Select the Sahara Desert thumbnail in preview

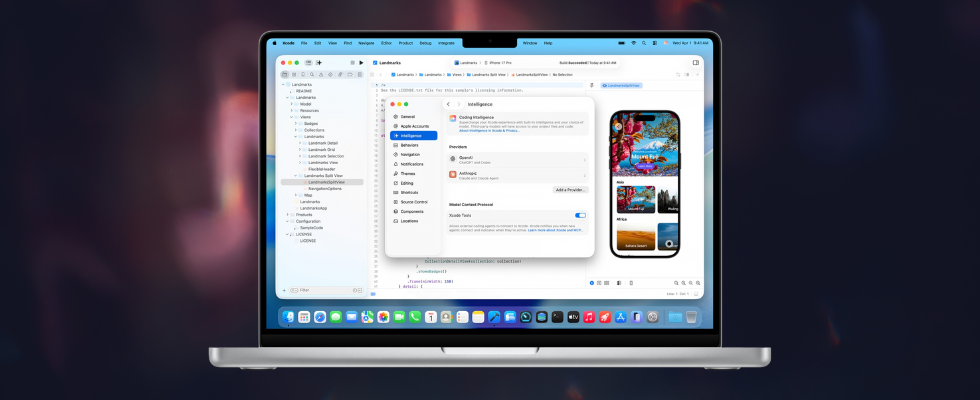635,237
